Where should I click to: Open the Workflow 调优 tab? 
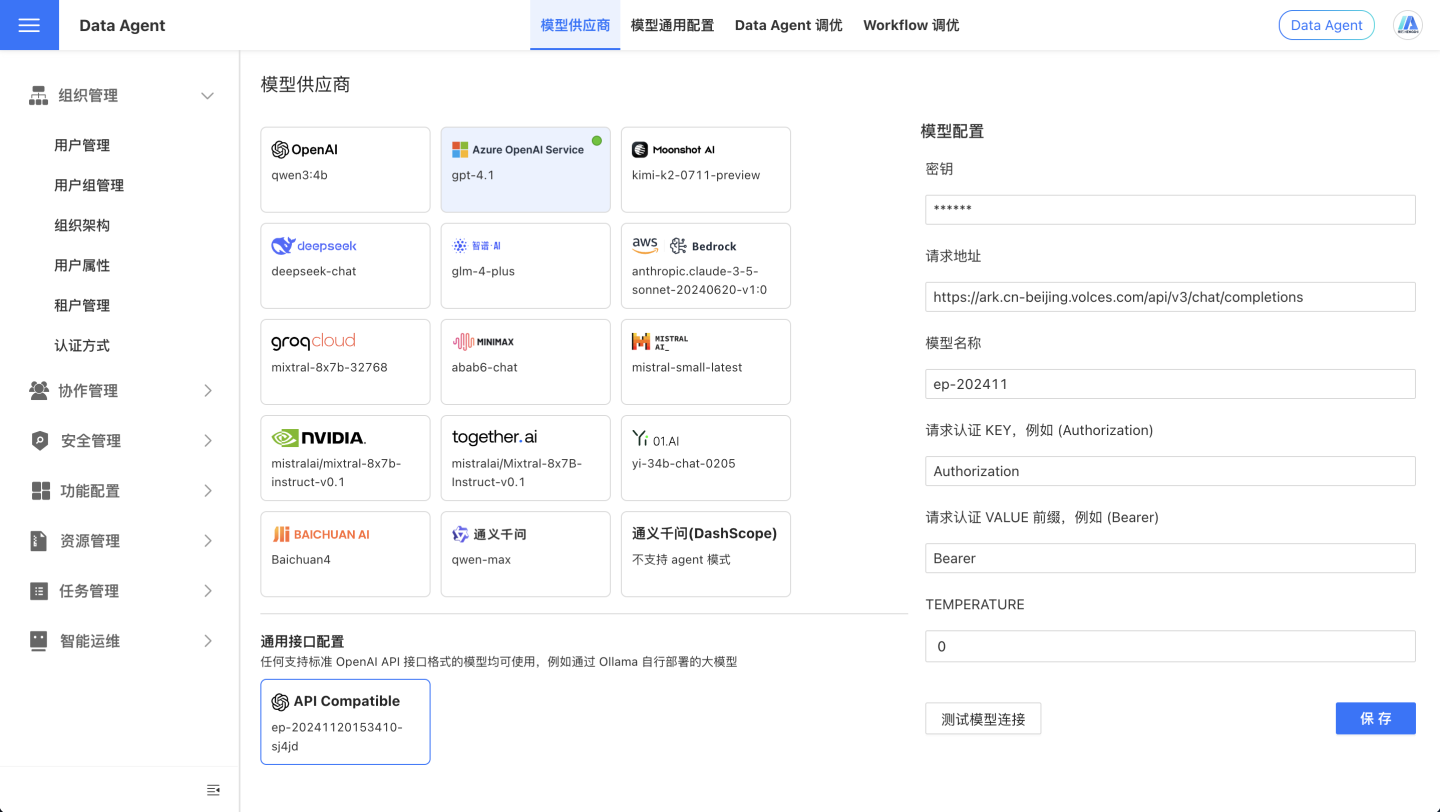(x=910, y=24)
